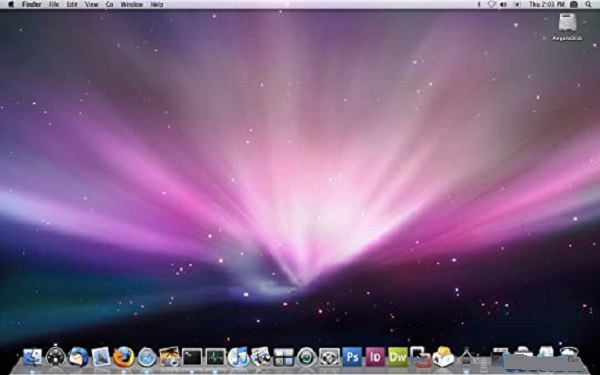Open Spotlight search magnifier
600x375 pixels.
pos(588,5)
